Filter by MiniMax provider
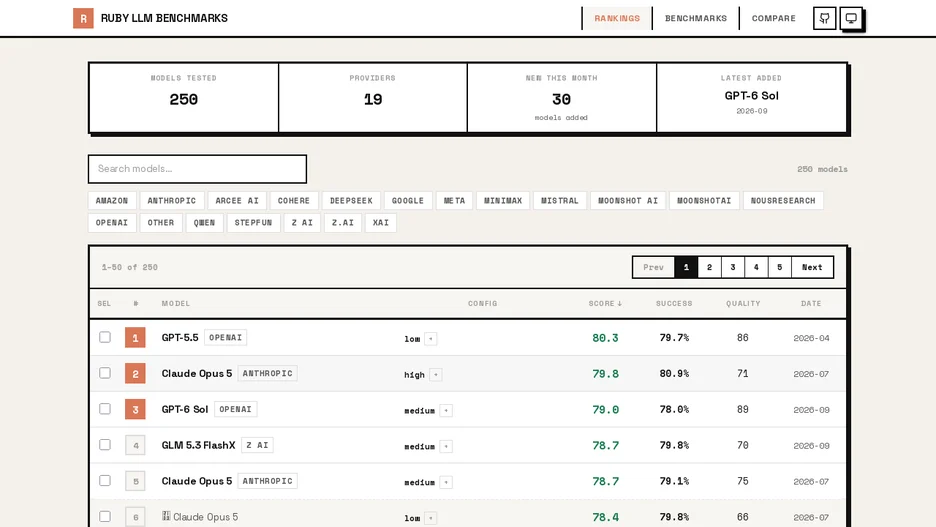Screen dimensions: 936x527 click(x=503, y=201)
